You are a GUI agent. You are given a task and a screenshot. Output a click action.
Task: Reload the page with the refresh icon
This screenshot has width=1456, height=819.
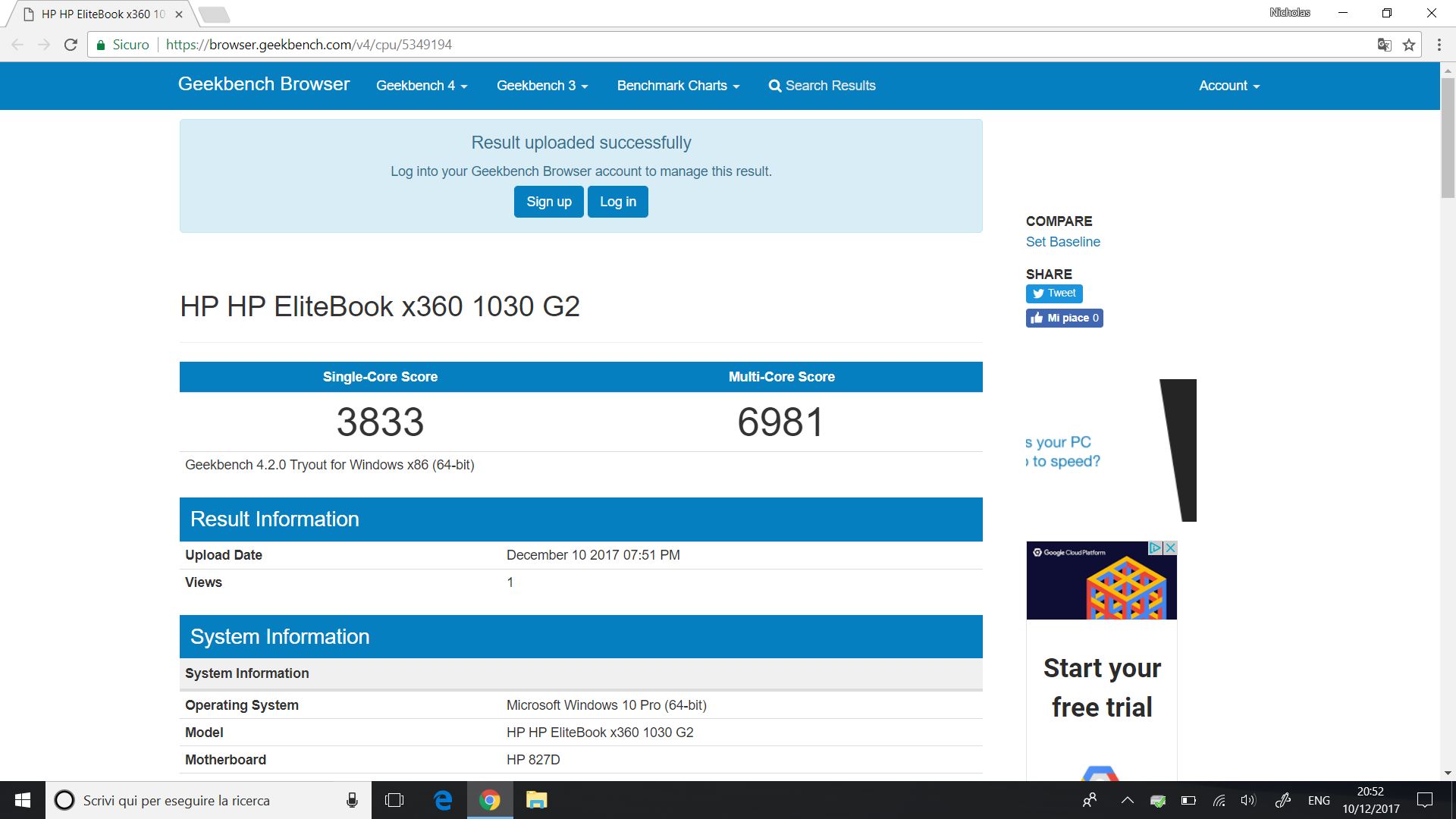pyautogui.click(x=71, y=45)
